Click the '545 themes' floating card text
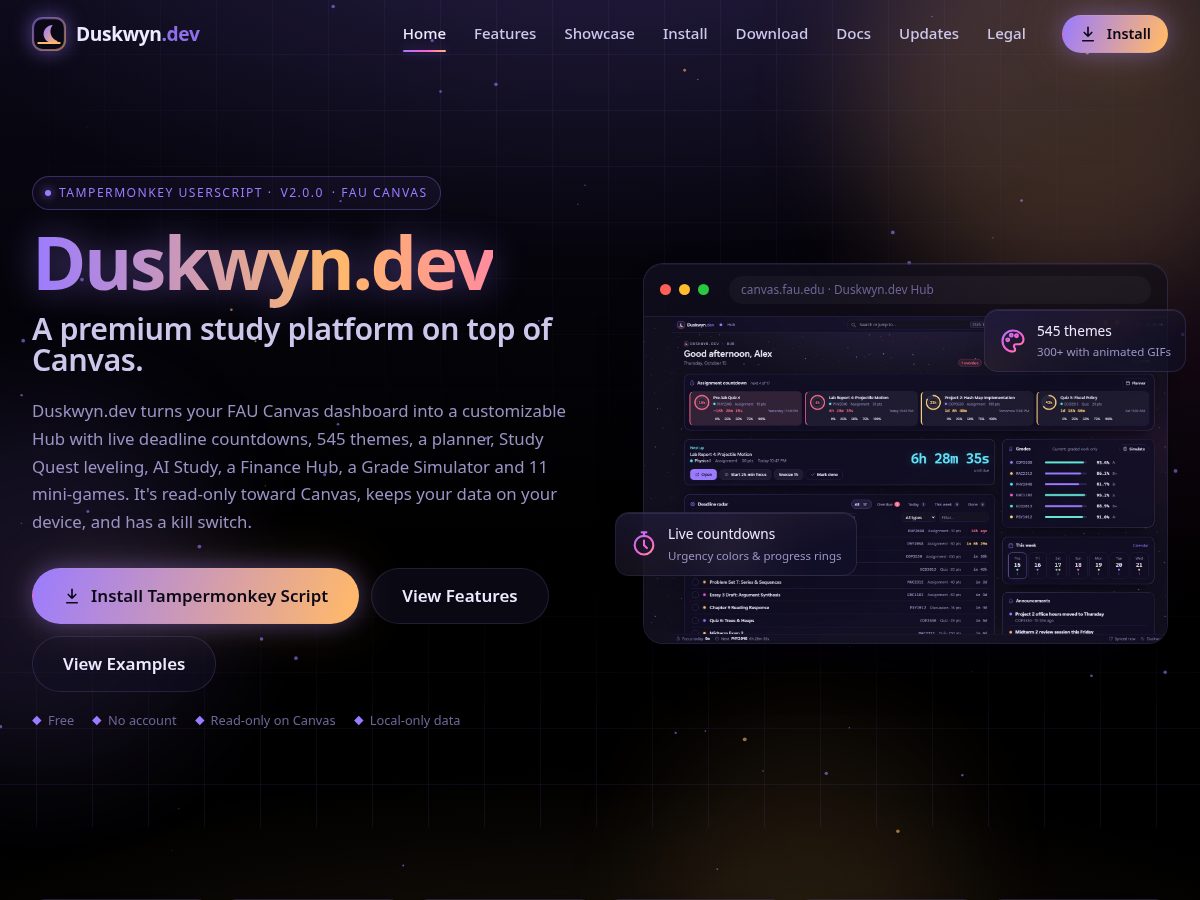The height and width of the screenshot is (900, 1200). click(1074, 331)
